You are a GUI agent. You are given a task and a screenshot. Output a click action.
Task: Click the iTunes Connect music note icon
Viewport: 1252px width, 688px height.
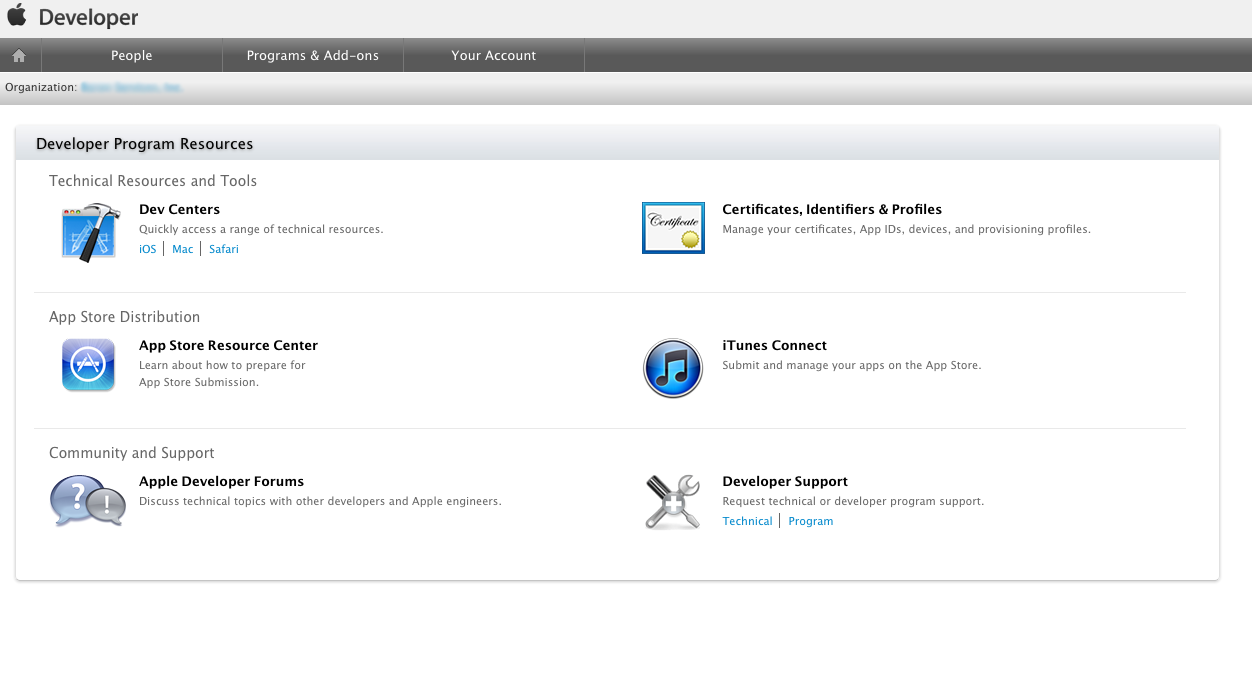[672, 368]
